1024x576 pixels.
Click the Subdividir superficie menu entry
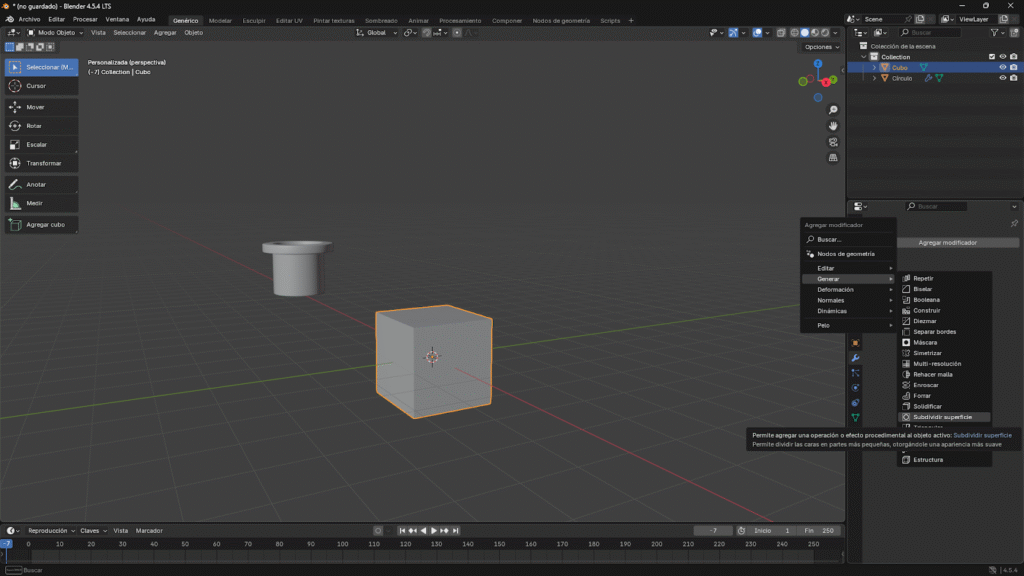point(942,417)
